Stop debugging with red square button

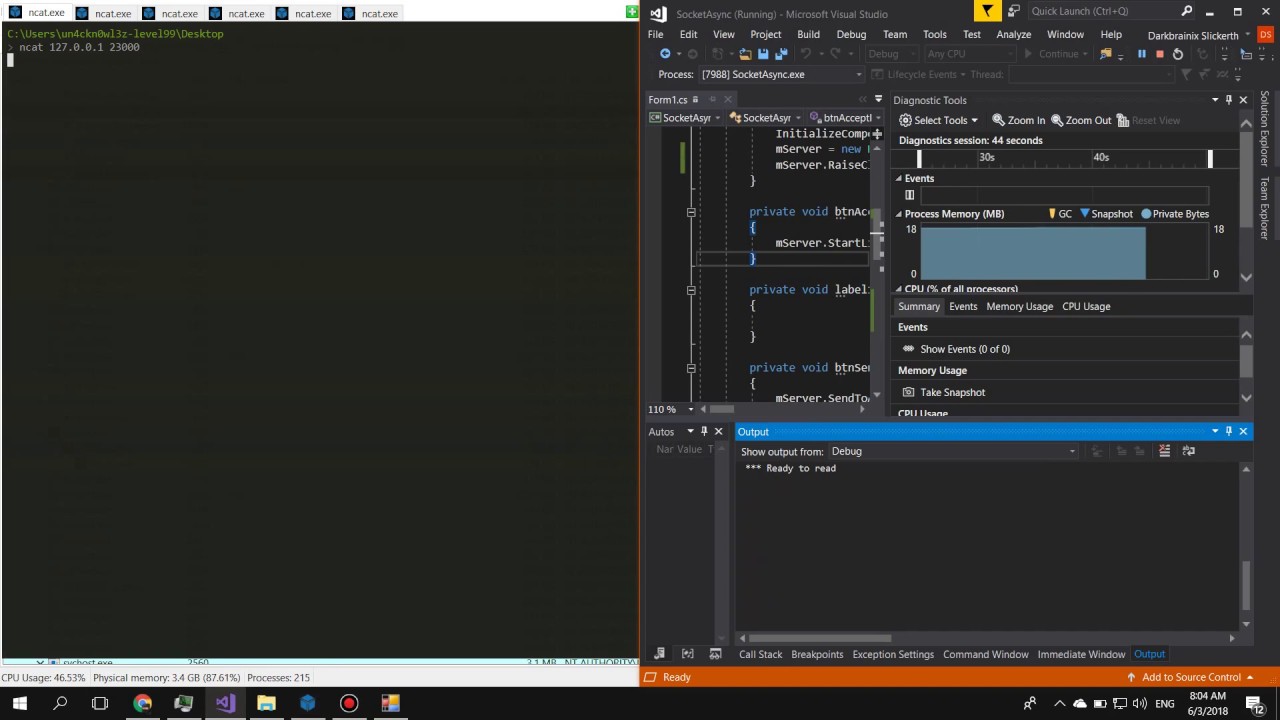(1160, 54)
